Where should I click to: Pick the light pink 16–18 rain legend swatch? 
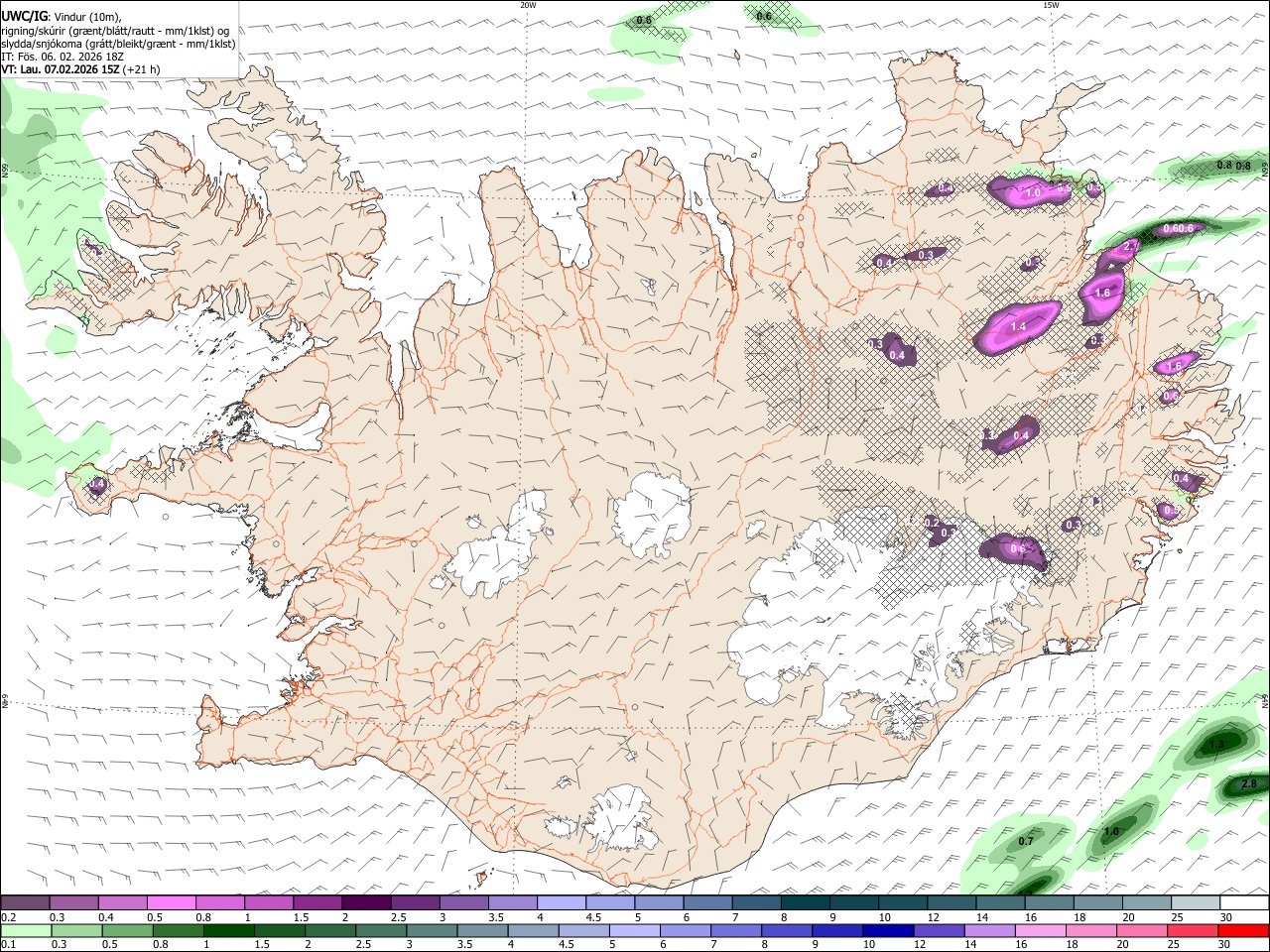point(1041,930)
